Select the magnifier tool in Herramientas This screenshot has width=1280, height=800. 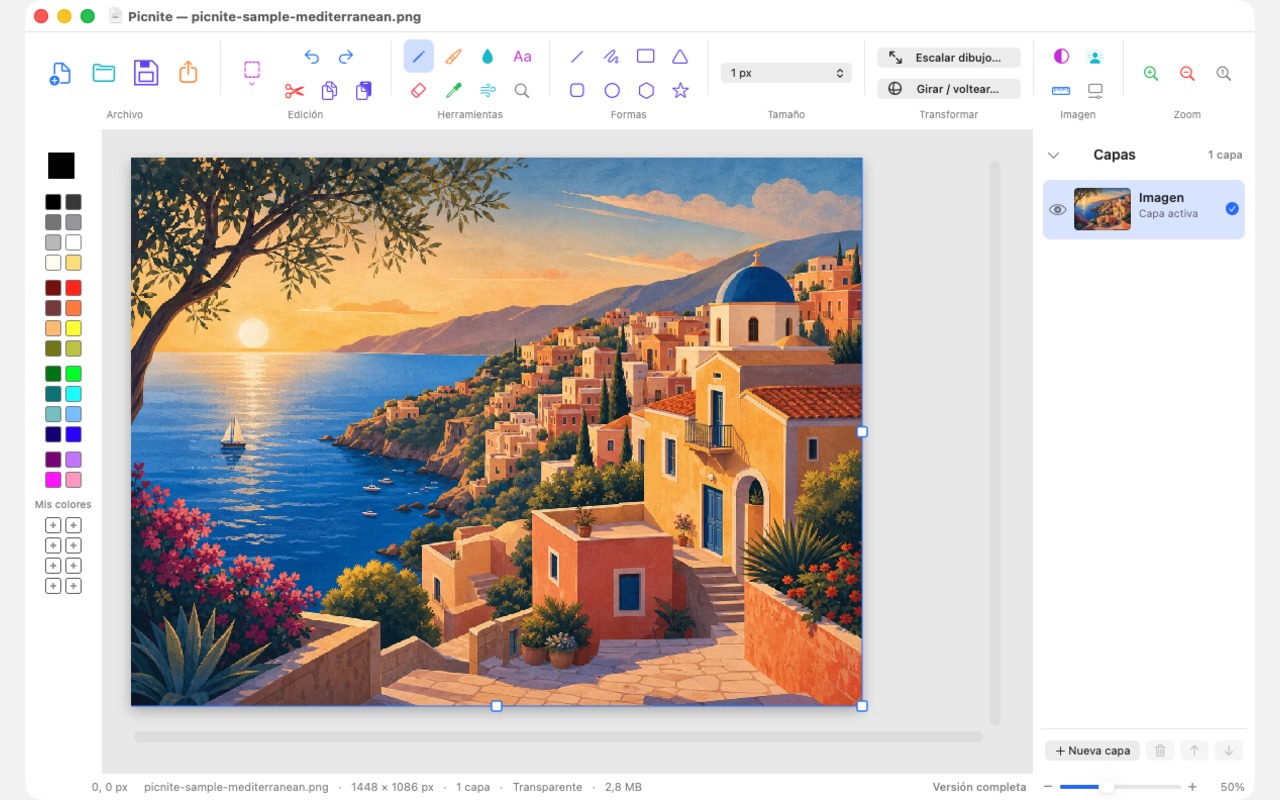click(522, 91)
